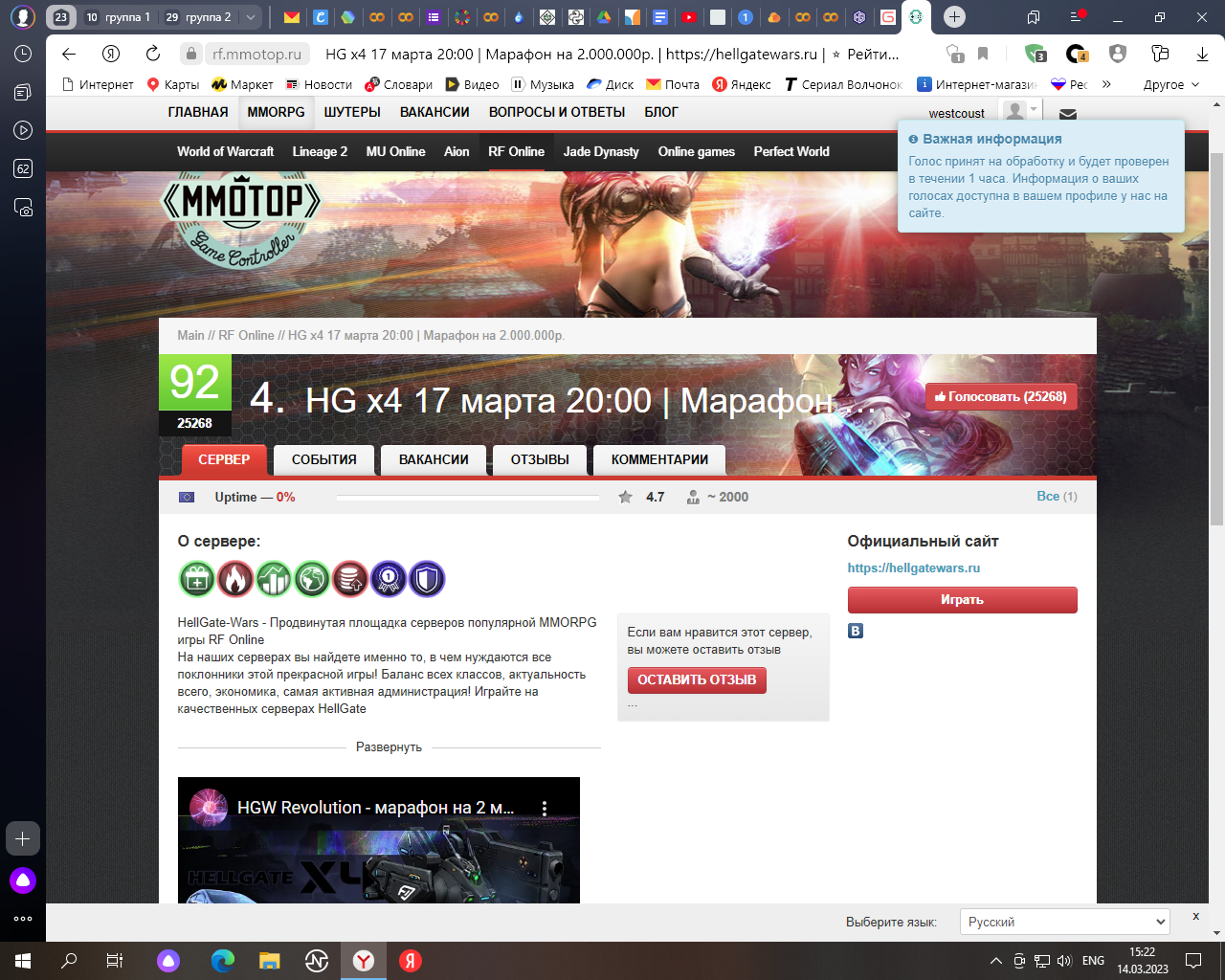1225x980 pixels.
Task: Open the https://hellgatewars.ru link
Action: coord(913,568)
